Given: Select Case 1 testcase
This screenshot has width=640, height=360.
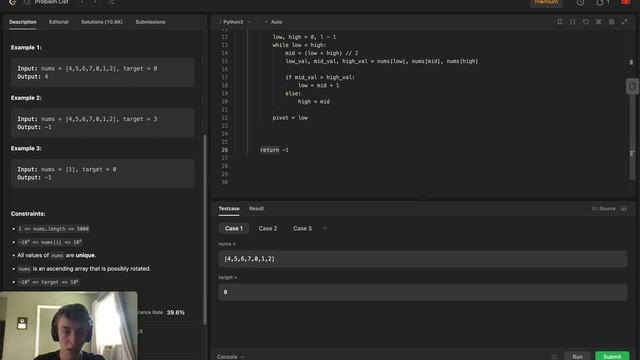Looking at the screenshot, I should click(x=233, y=229).
